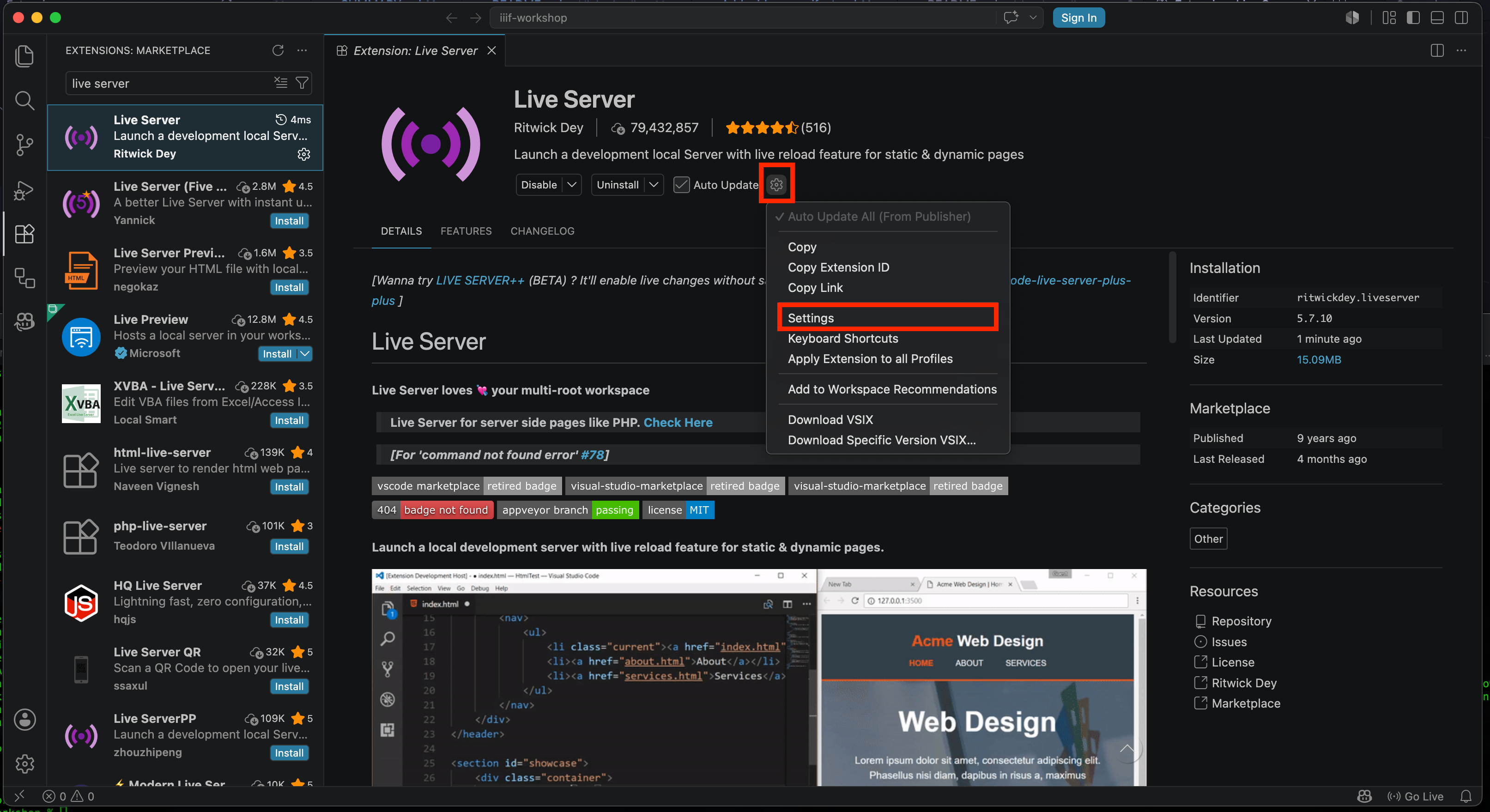Viewport: 1490px width, 812px height.
Task: Open the Search view icon
Action: 24,101
